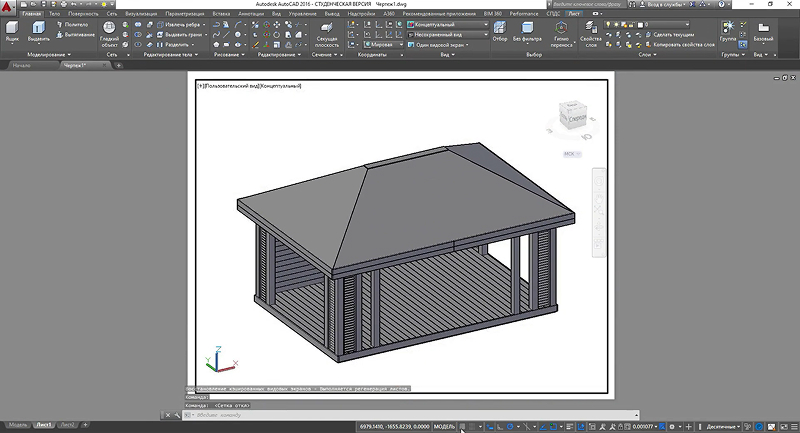
Task: Click the Plot printer icon in quick access
Action: pos(63,4)
